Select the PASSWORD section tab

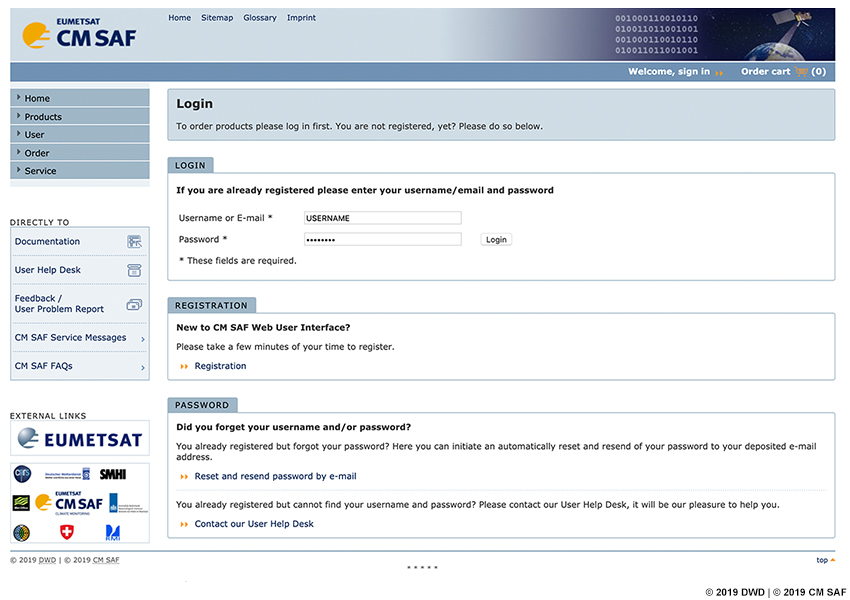[202, 405]
